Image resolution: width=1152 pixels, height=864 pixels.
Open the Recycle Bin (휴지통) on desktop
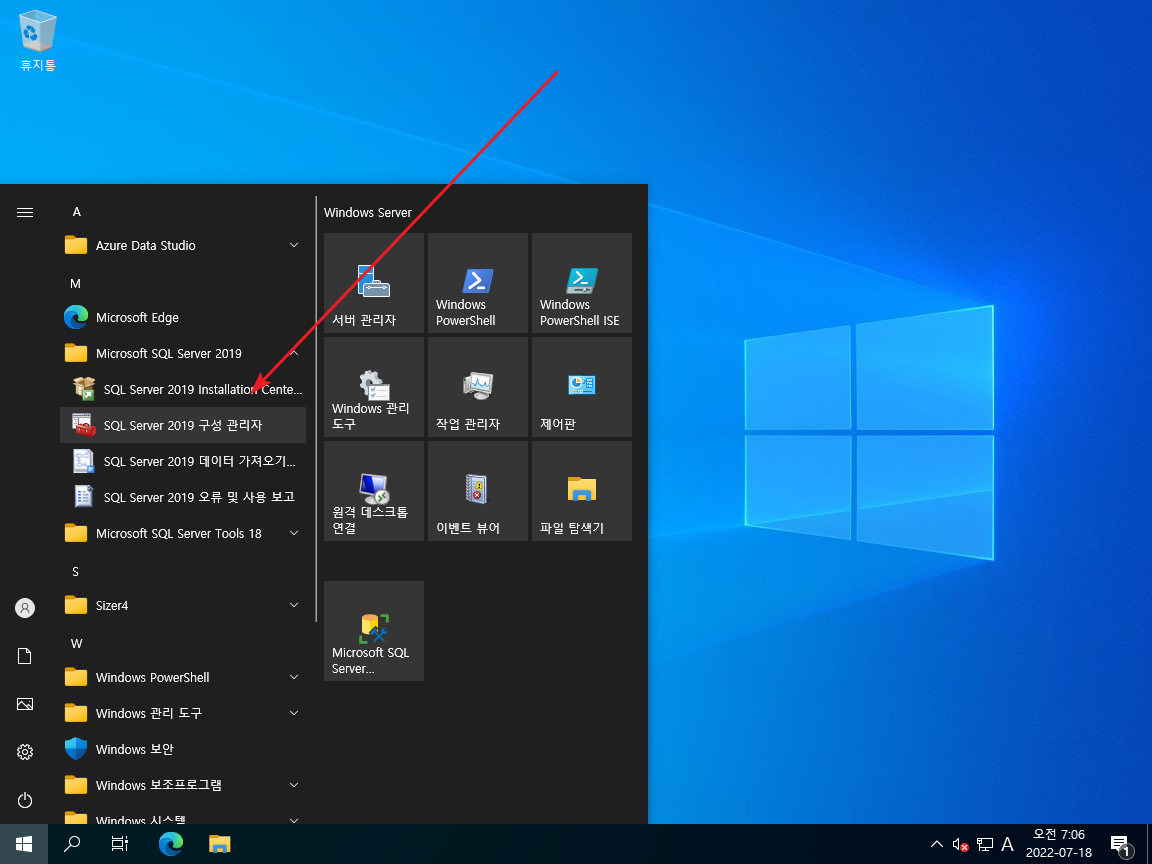pyautogui.click(x=37, y=40)
